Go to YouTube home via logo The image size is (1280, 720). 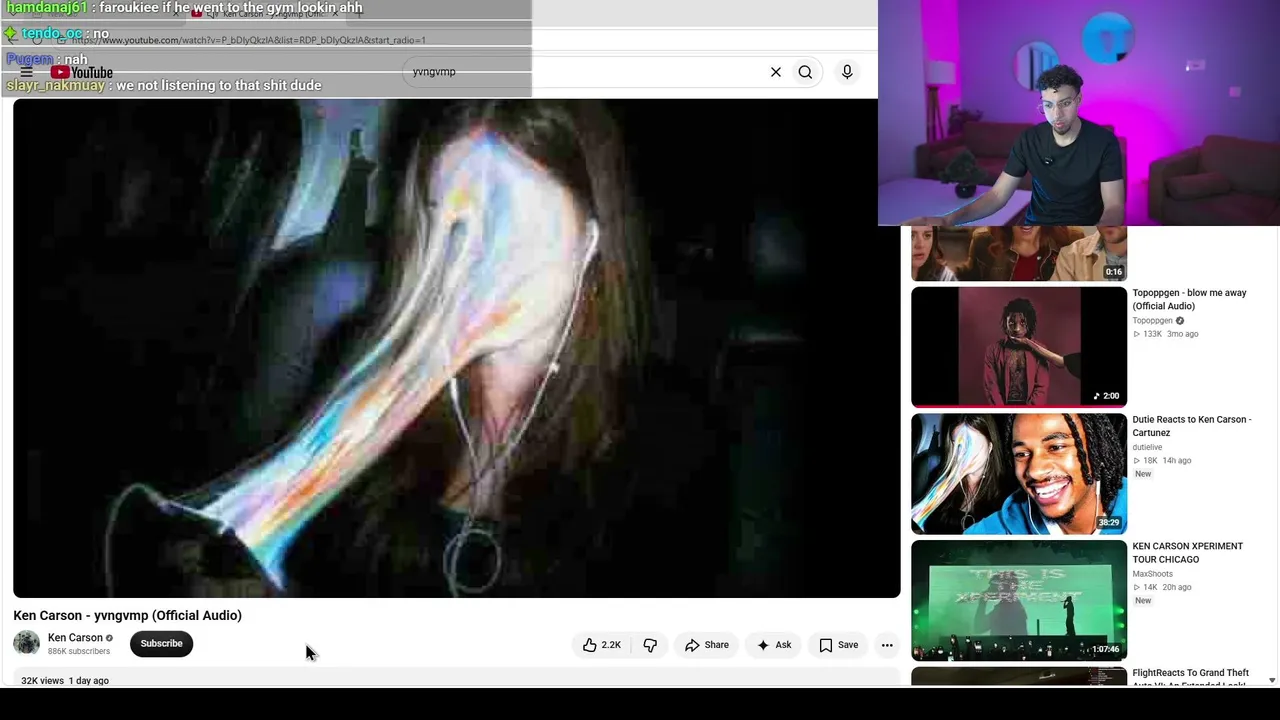82,72
